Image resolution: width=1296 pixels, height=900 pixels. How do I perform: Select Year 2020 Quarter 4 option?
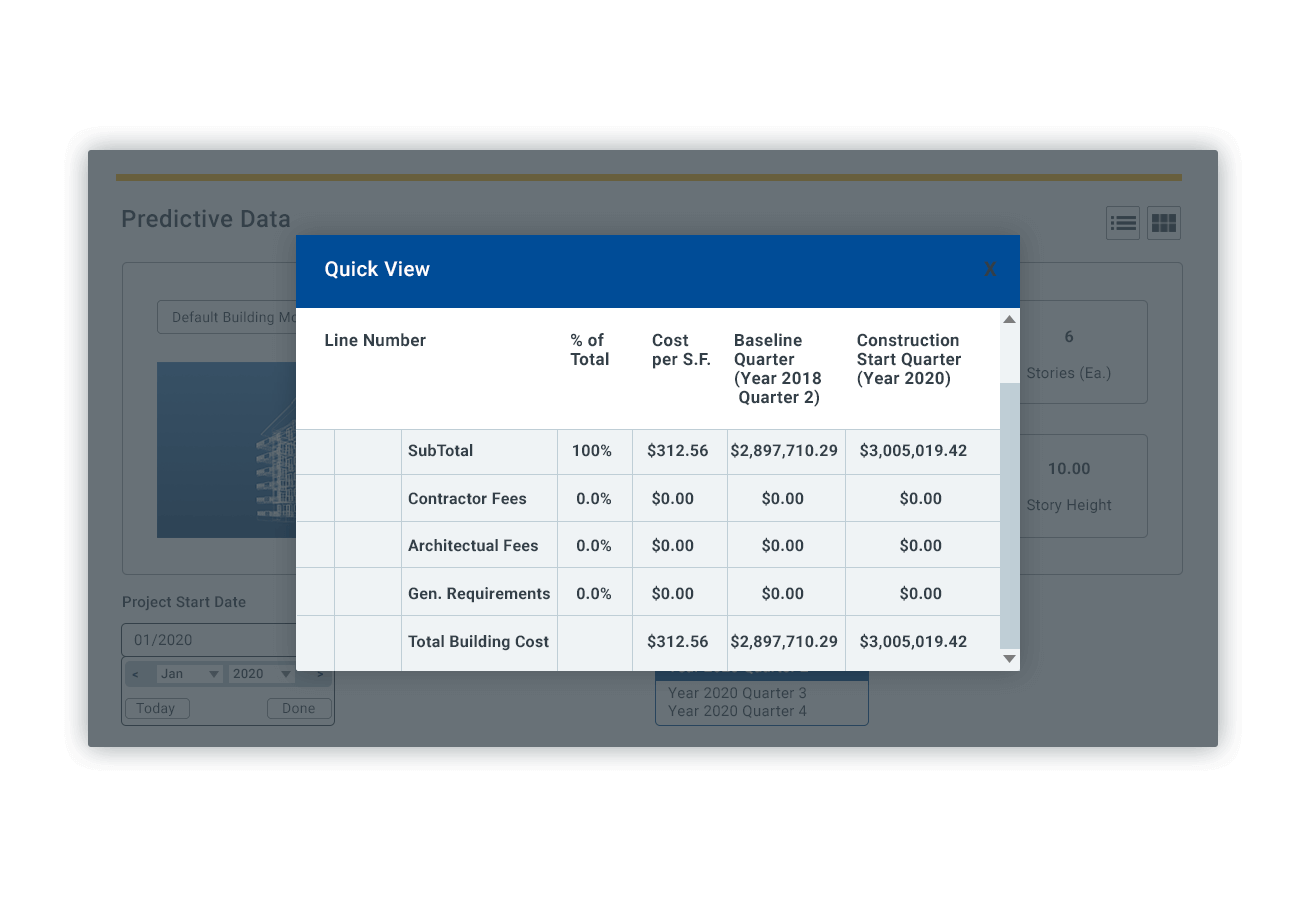[737, 711]
